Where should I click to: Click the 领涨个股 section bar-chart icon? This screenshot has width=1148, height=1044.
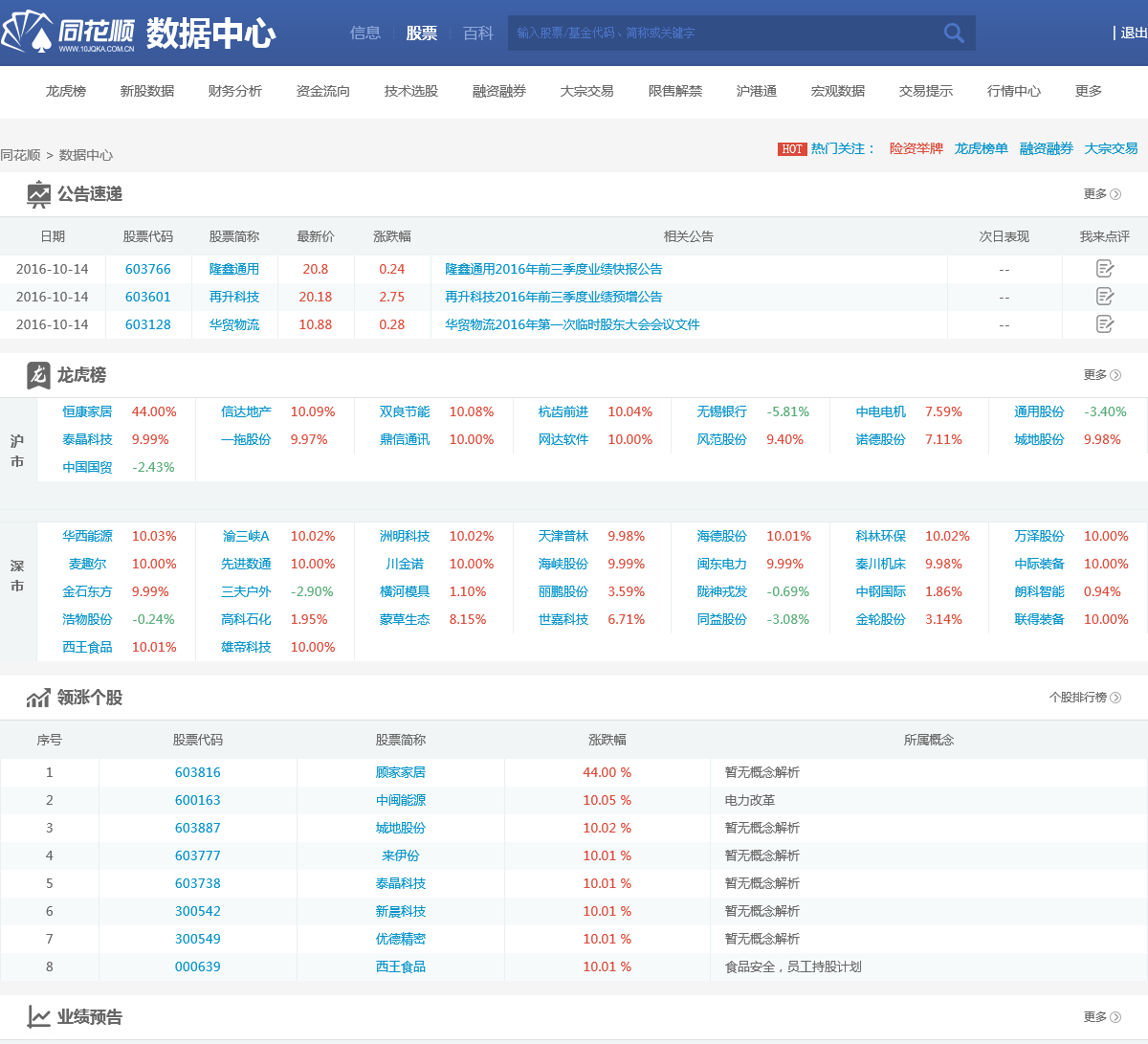38,699
